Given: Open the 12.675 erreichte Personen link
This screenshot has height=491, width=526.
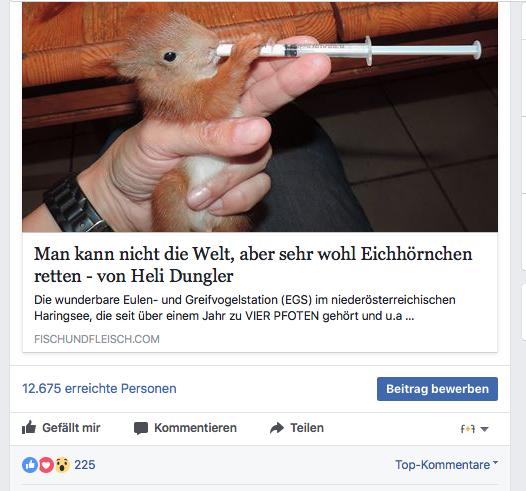Looking at the screenshot, I should 99,388.
